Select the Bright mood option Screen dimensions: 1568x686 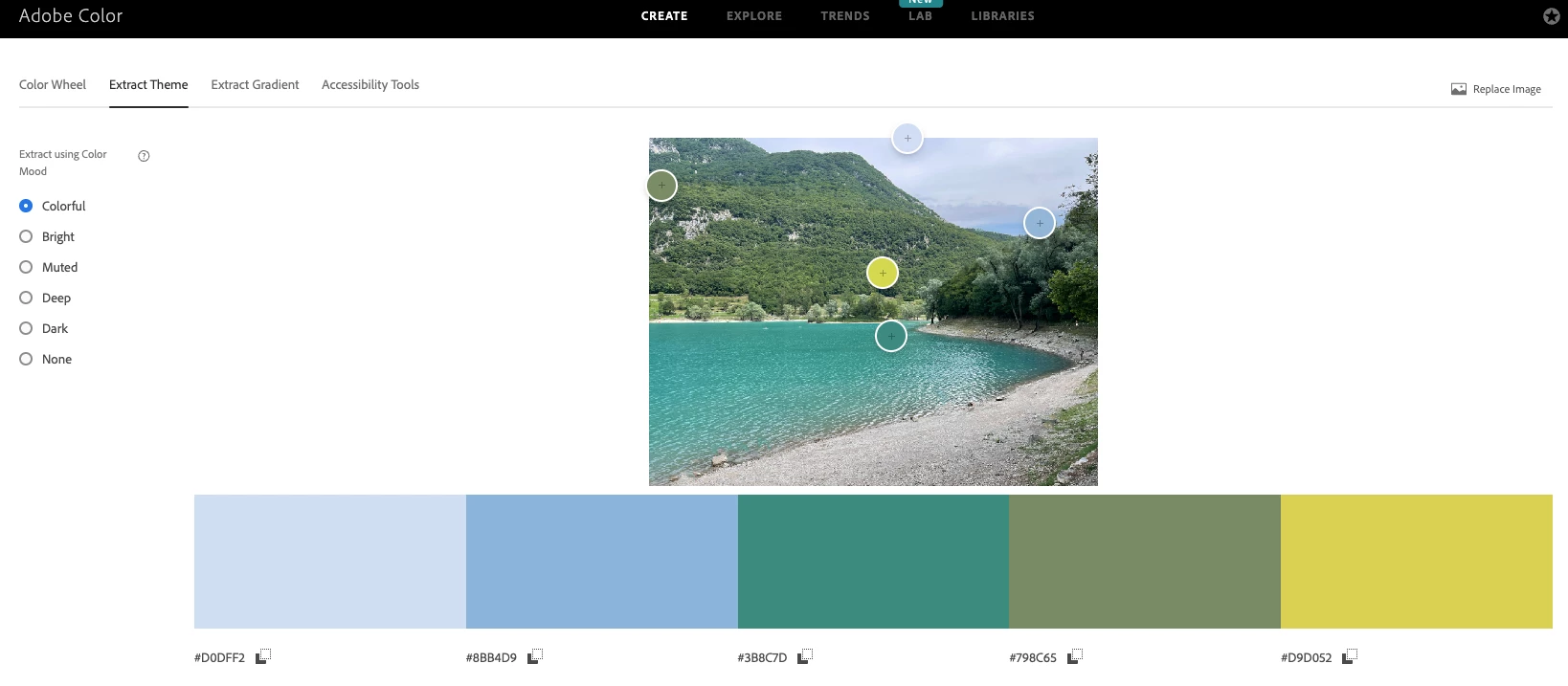[x=47, y=236]
